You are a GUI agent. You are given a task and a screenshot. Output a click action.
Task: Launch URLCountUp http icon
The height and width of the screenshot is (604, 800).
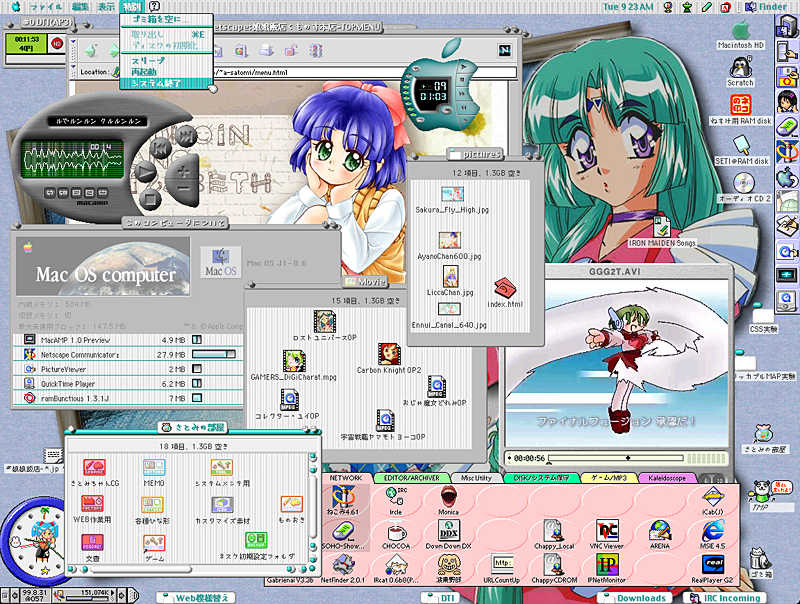pyautogui.click(x=502, y=564)
